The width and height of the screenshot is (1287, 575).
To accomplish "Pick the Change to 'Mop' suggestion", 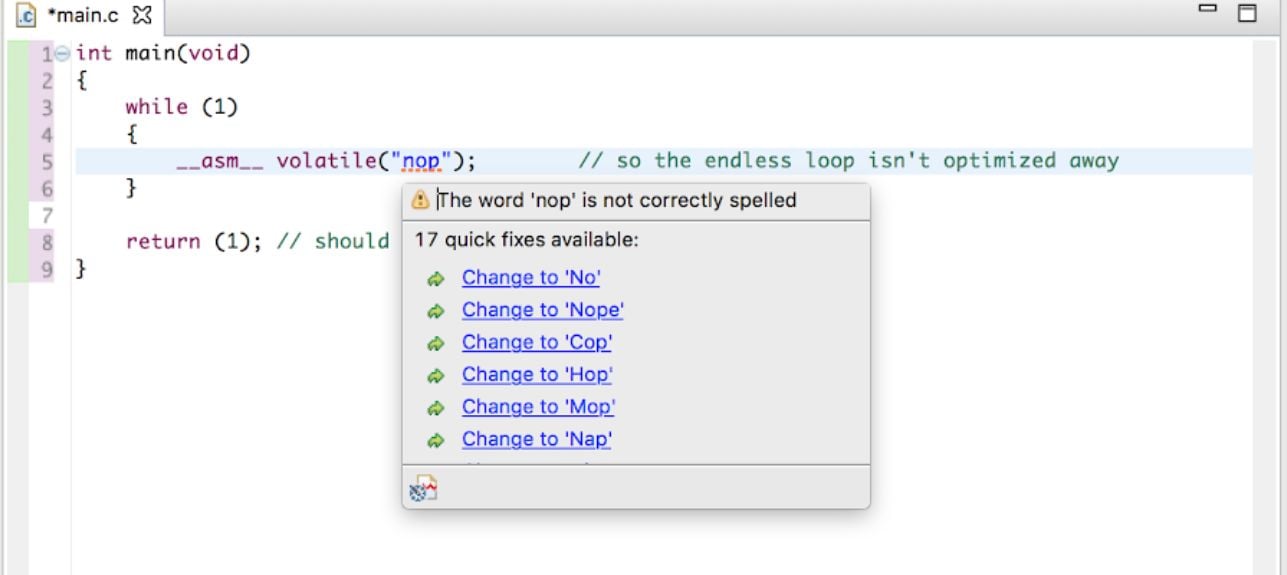I will coord(538,407).
